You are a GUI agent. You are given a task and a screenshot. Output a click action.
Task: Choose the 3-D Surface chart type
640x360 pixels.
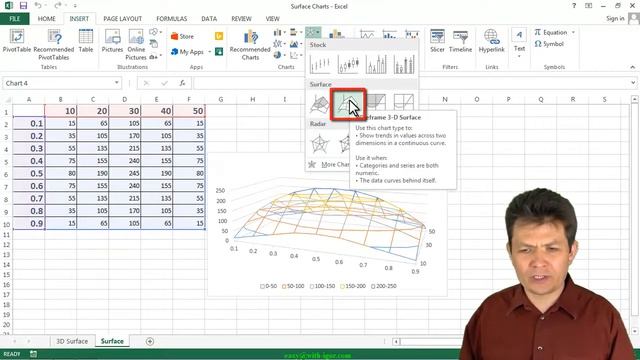tap(320, 104)
